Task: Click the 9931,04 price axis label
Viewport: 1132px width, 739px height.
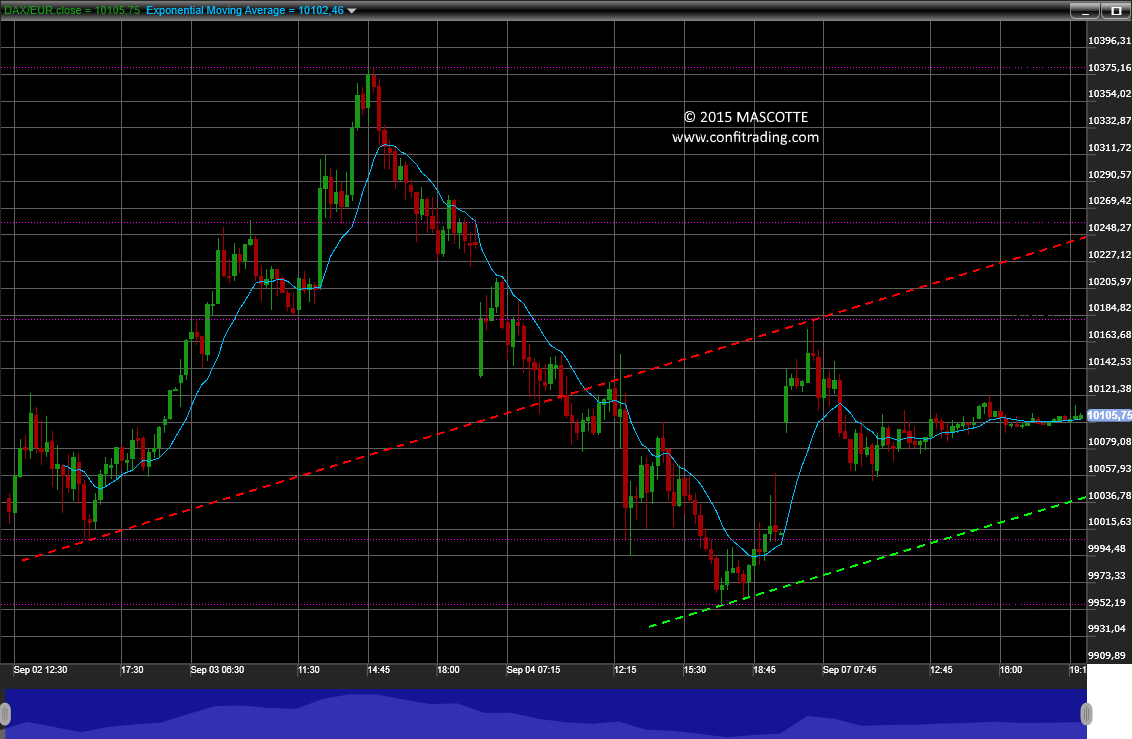Action: pos(1106,629)
